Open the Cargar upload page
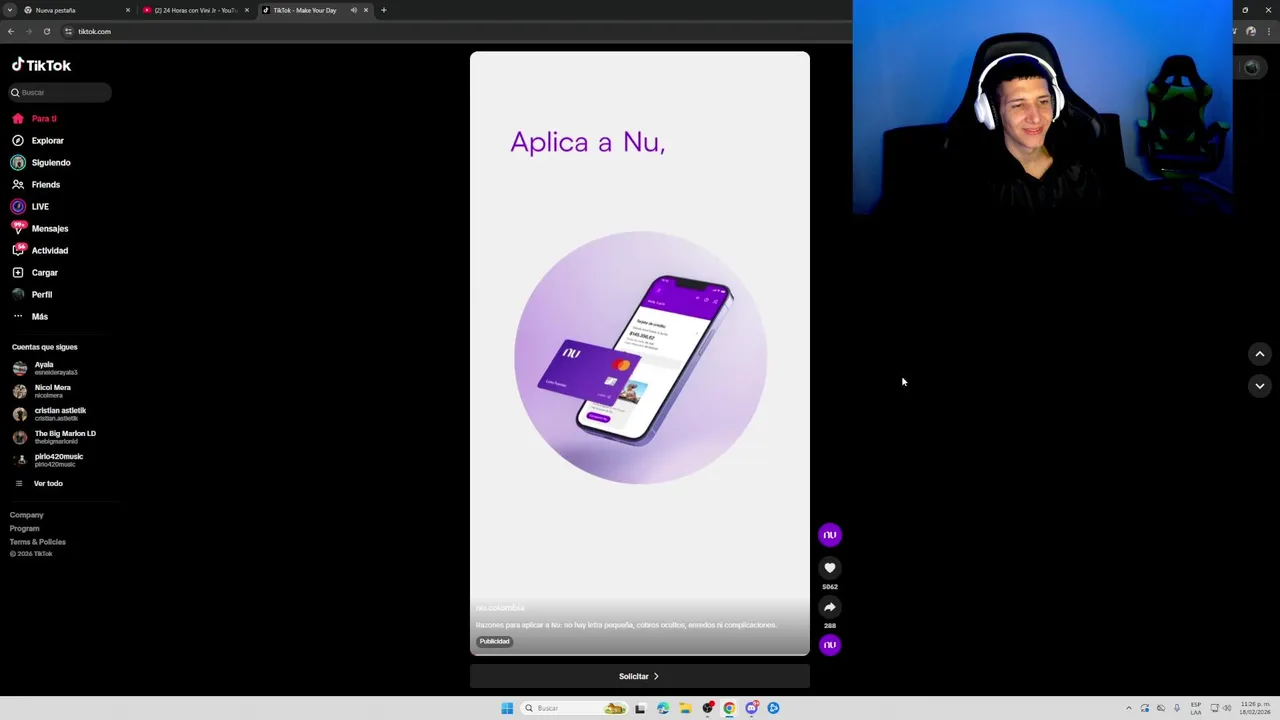The image size is (1280, 720). [x=35, y=272]
